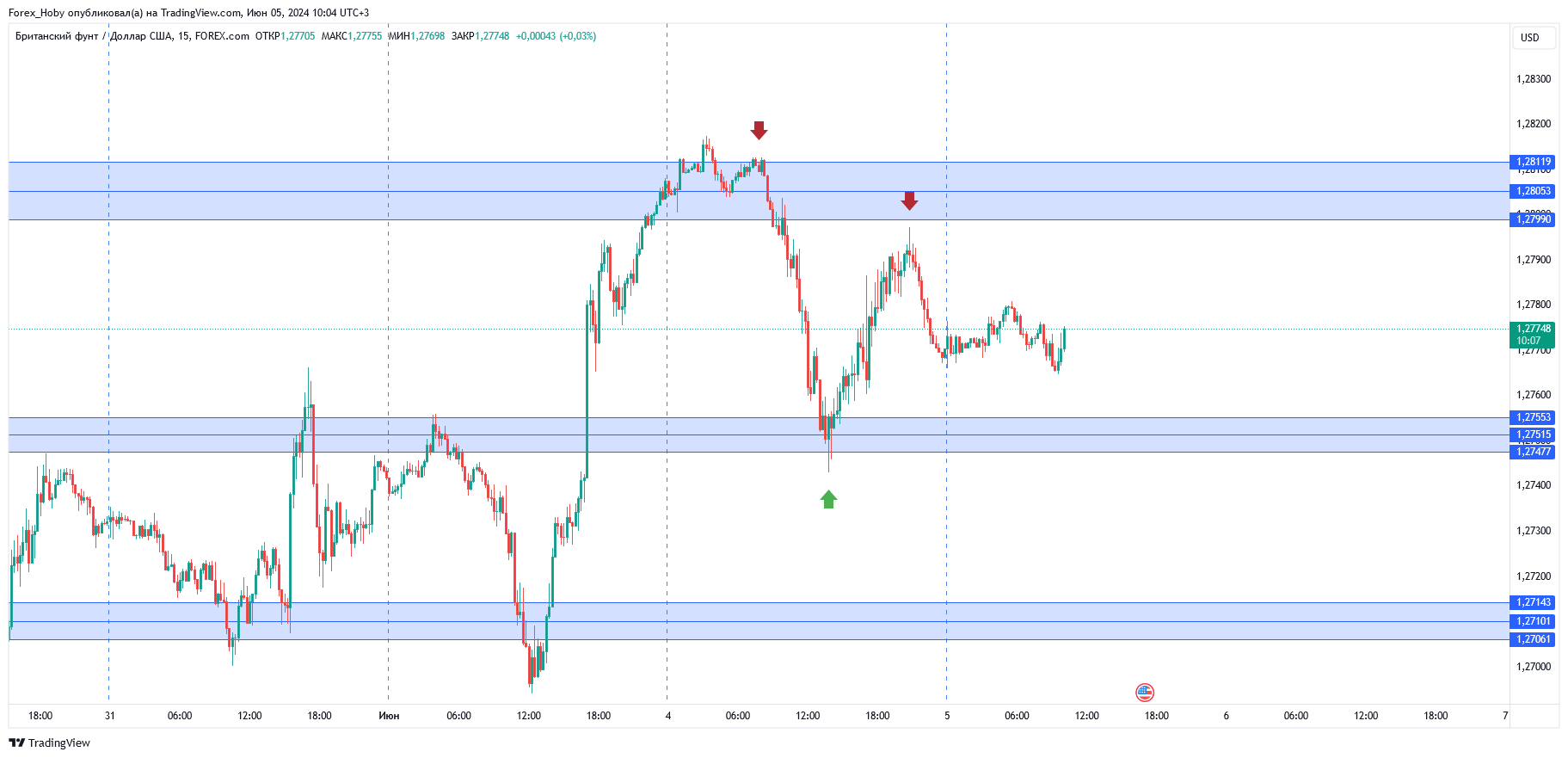
Task: Open the USD currency selector
Action: [1534, 38]
